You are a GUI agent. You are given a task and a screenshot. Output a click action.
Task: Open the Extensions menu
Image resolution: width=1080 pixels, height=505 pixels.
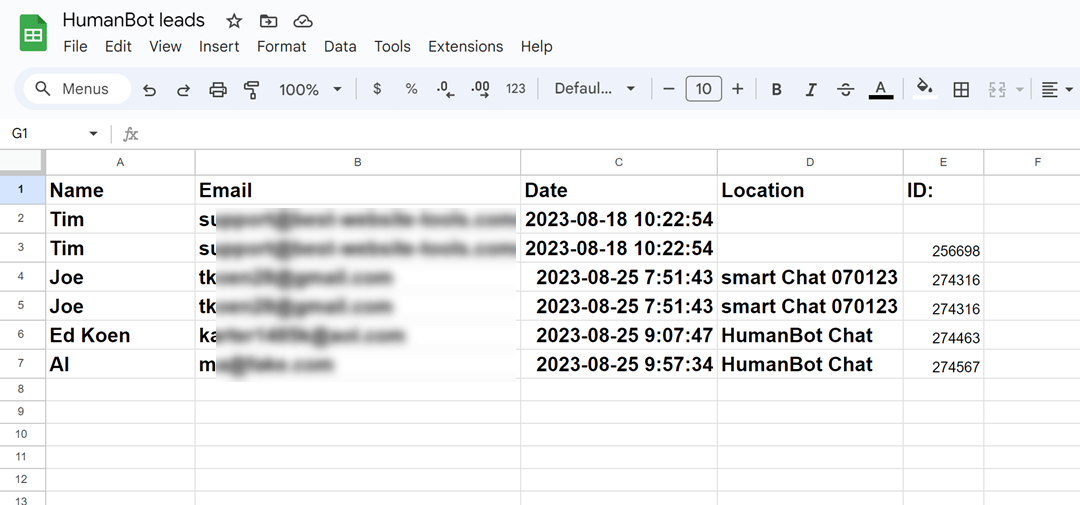(466, 46)
